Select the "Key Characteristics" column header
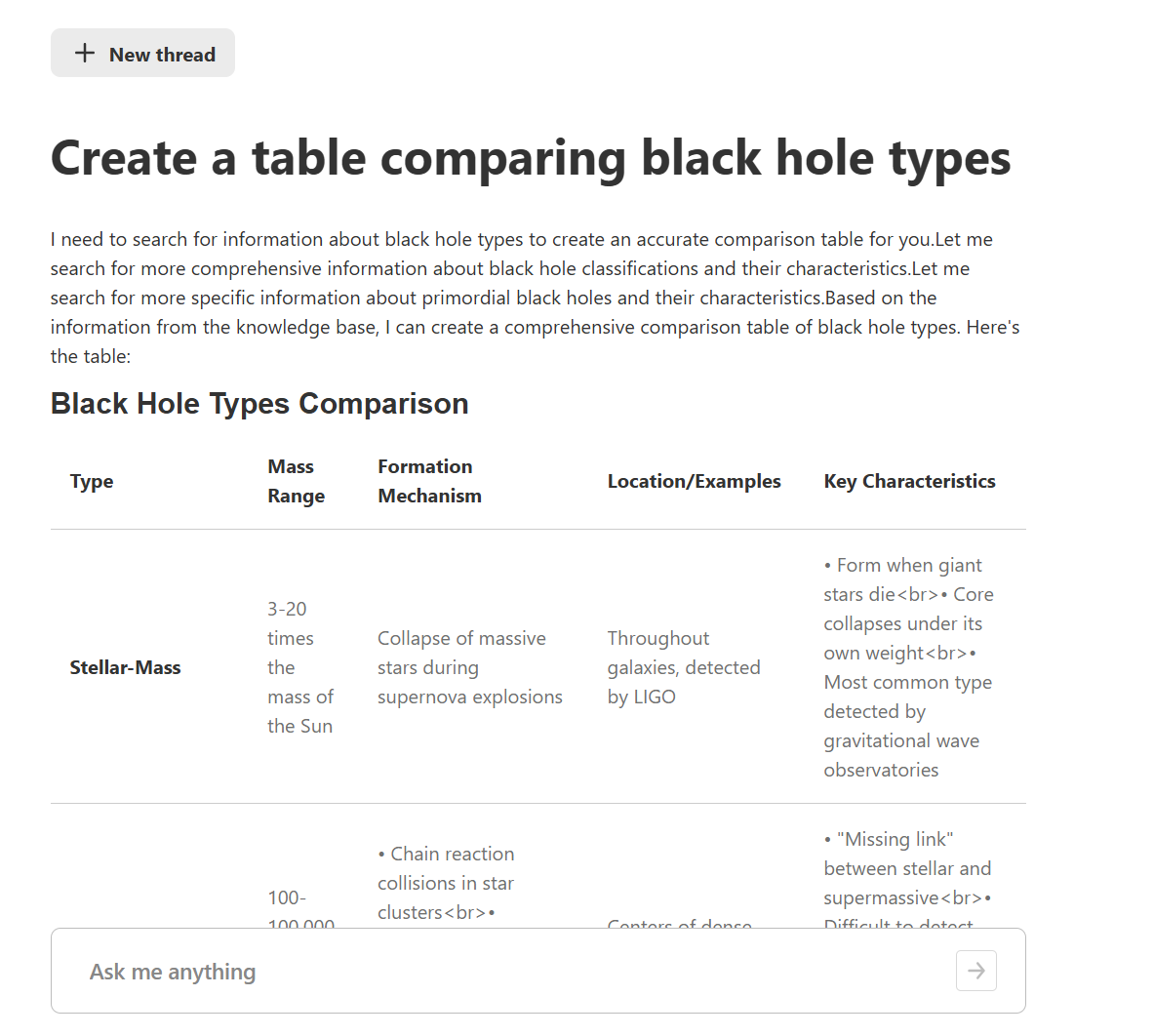Screen dimensions: 1154x1036 [x=909, y=482]
